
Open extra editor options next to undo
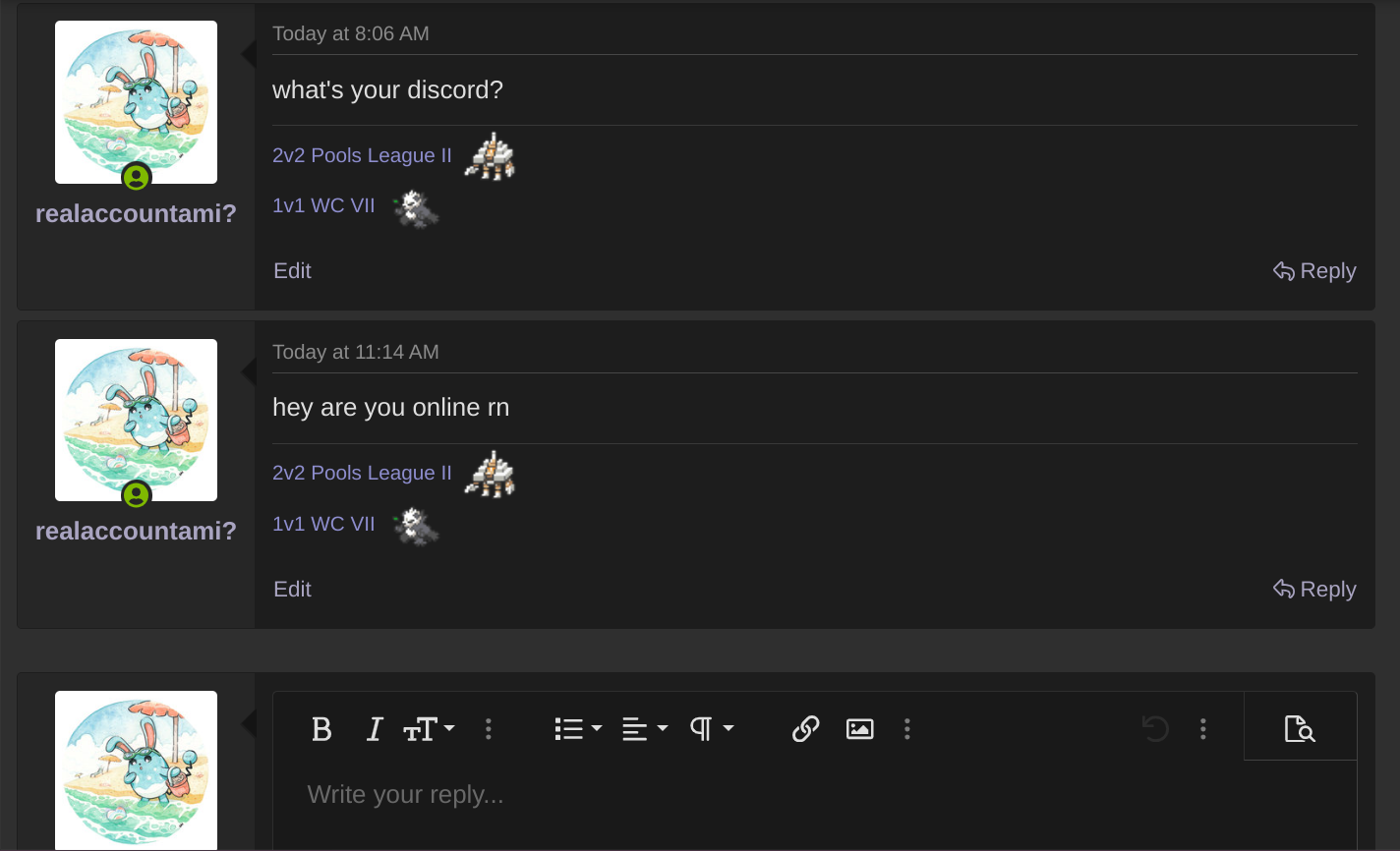(1203, 729)
